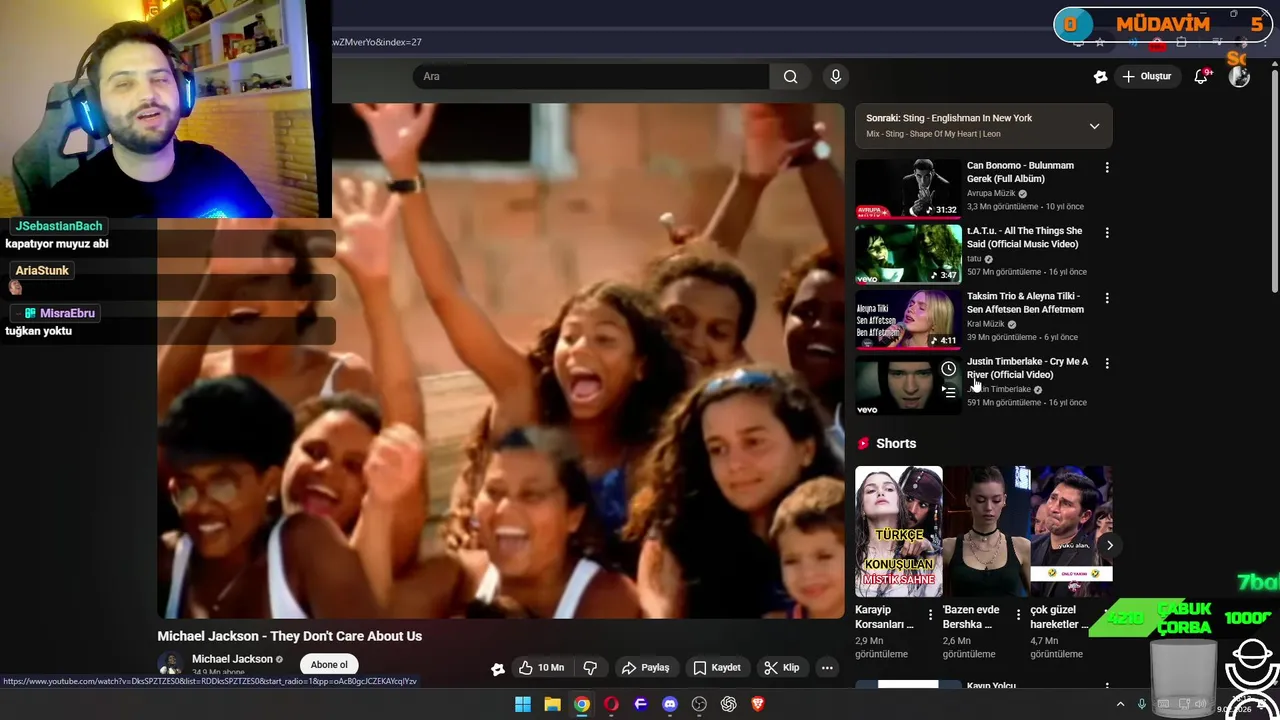
Task: Open options for Karayip Korsanları short
Action: pyautogui.click(x=930, y=614)
